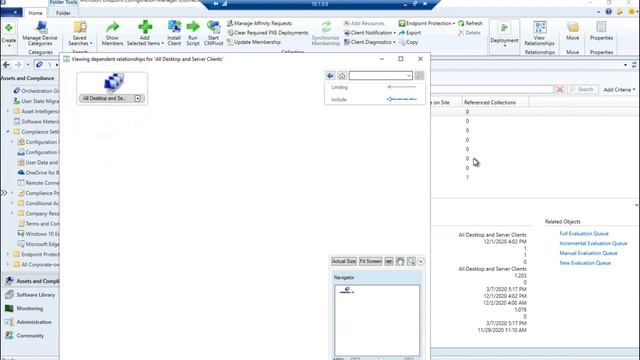Viewport: 640px width, 360px height.
Task: Click the home icon in relationship viewer
Action: pos(342,76)
